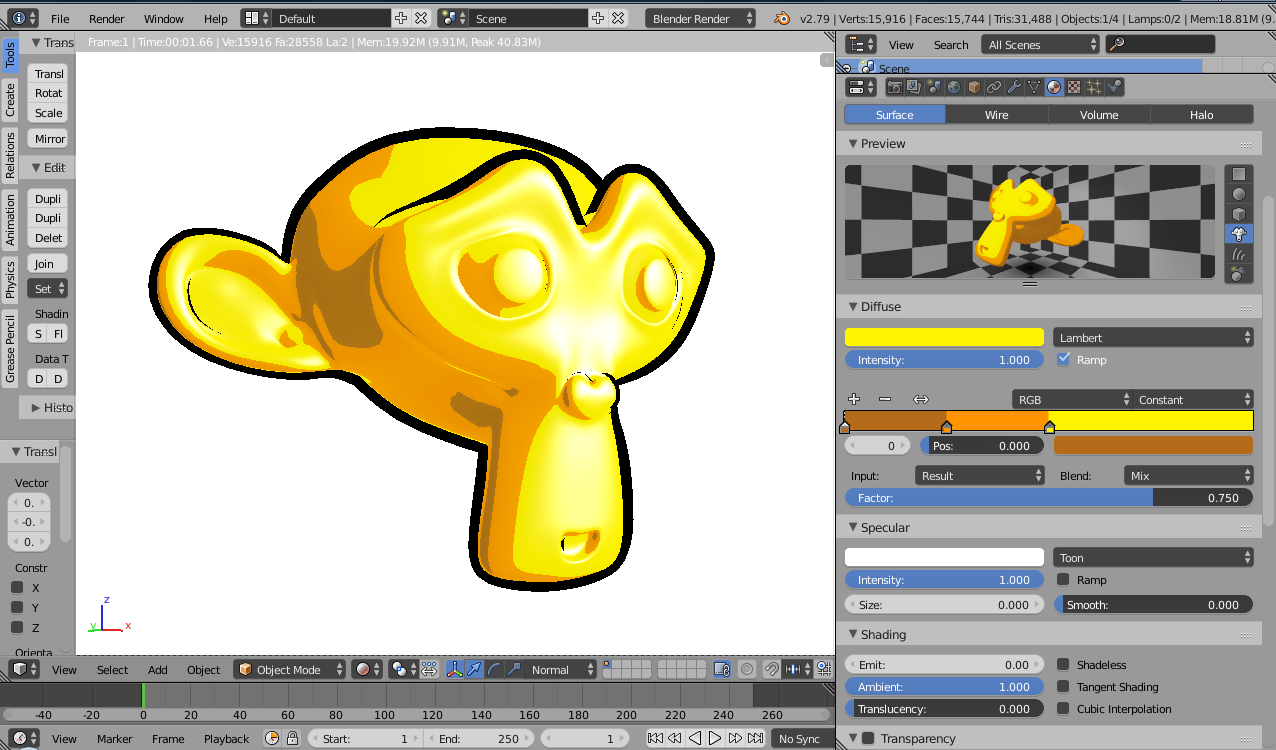Select the cube preview shape
The image size is (1276, 750).
pyautogui.click(x=1239, y=214)
